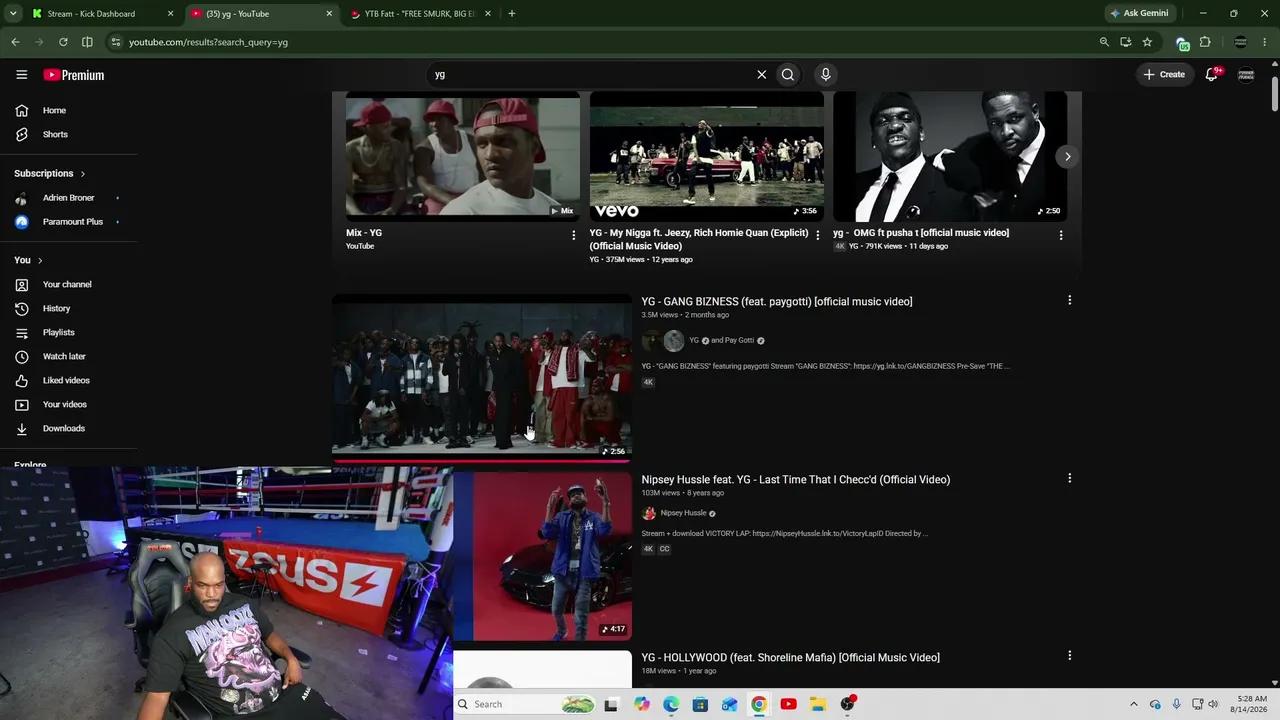1280x720 pixels.
Task: Open the YouTube app from the taskbar
Action: [788, 704]
